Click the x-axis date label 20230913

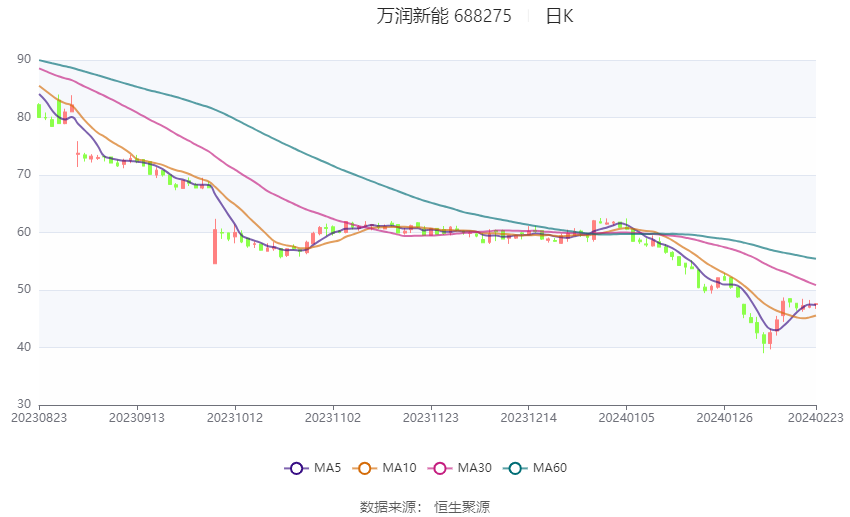point(137,418)
